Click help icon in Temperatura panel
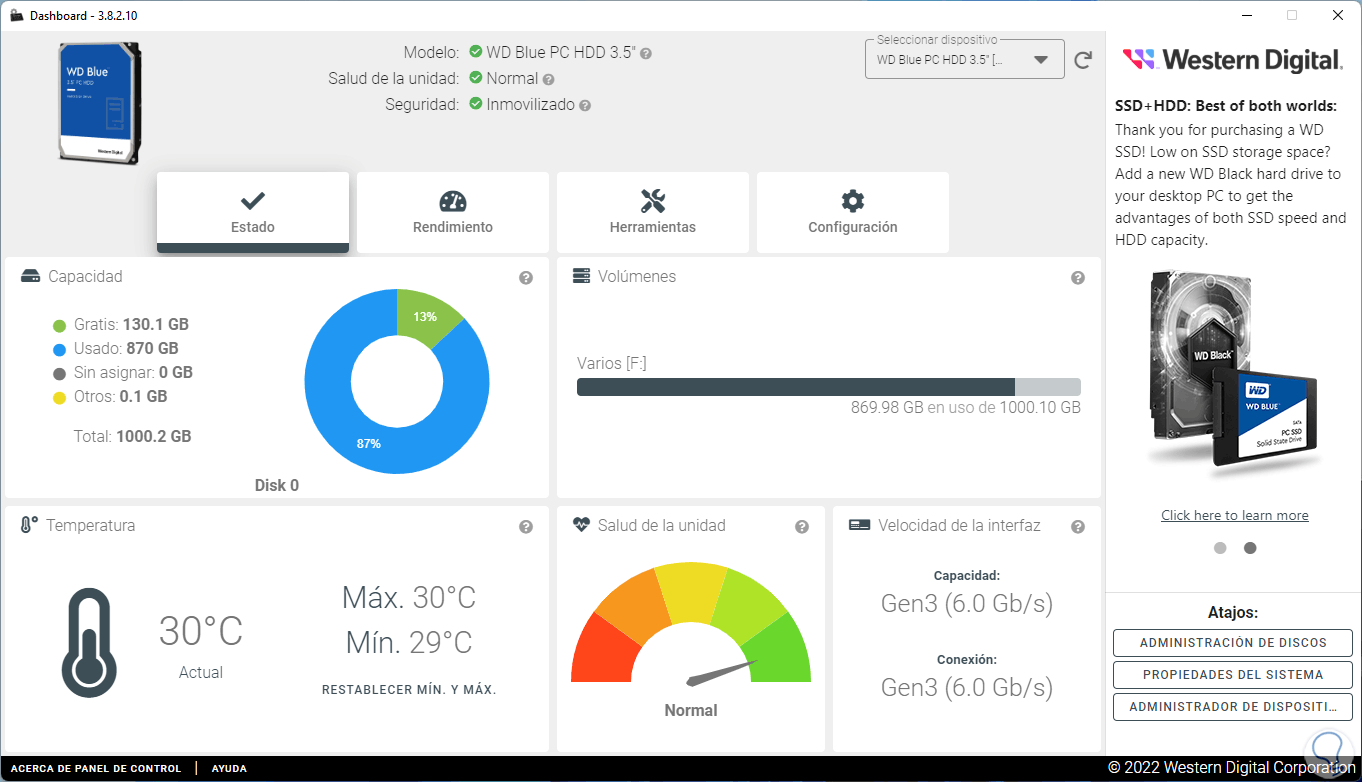The image size is (1362, 782). pyautogui.click(x=526, y=527)
